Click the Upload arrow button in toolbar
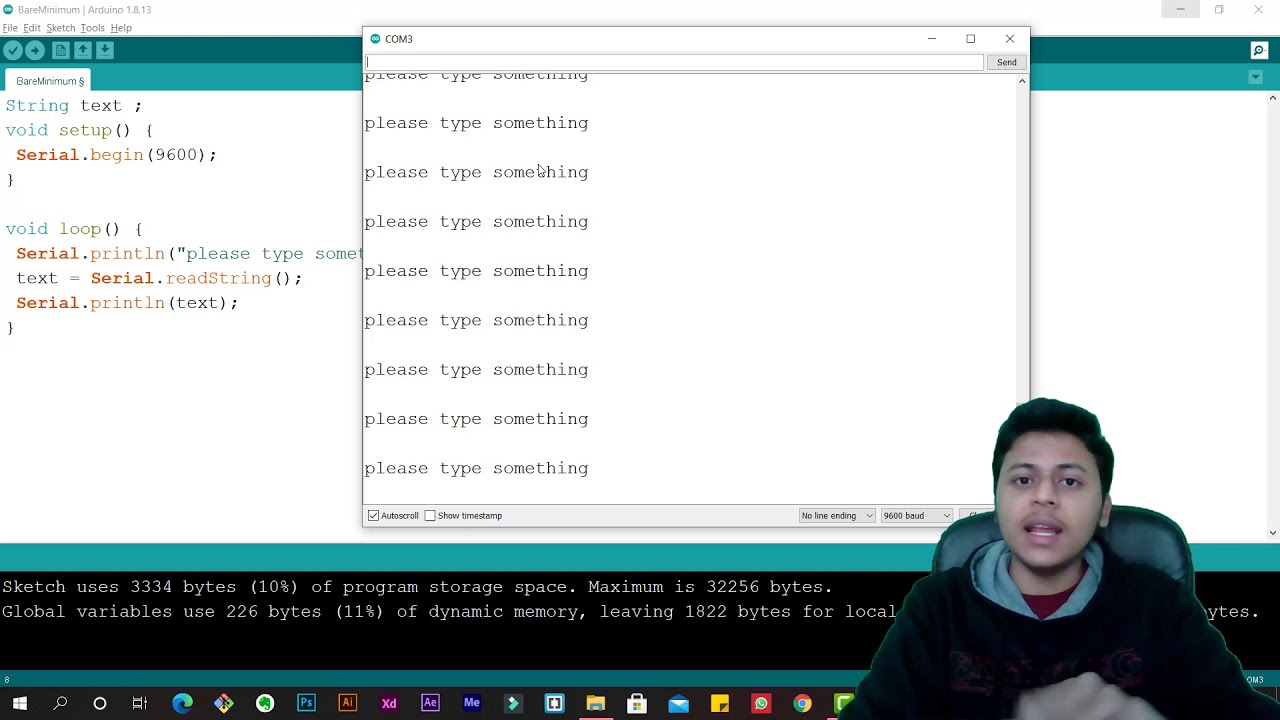The image size is (1280, 720). click(x=35, y=50)
